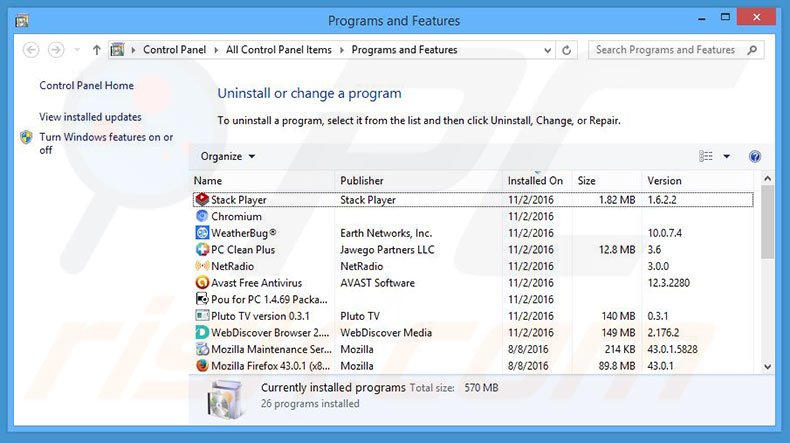Click Programs and Features breadcrumb
This screenshot has height=443, width=790.
[405, 50]
